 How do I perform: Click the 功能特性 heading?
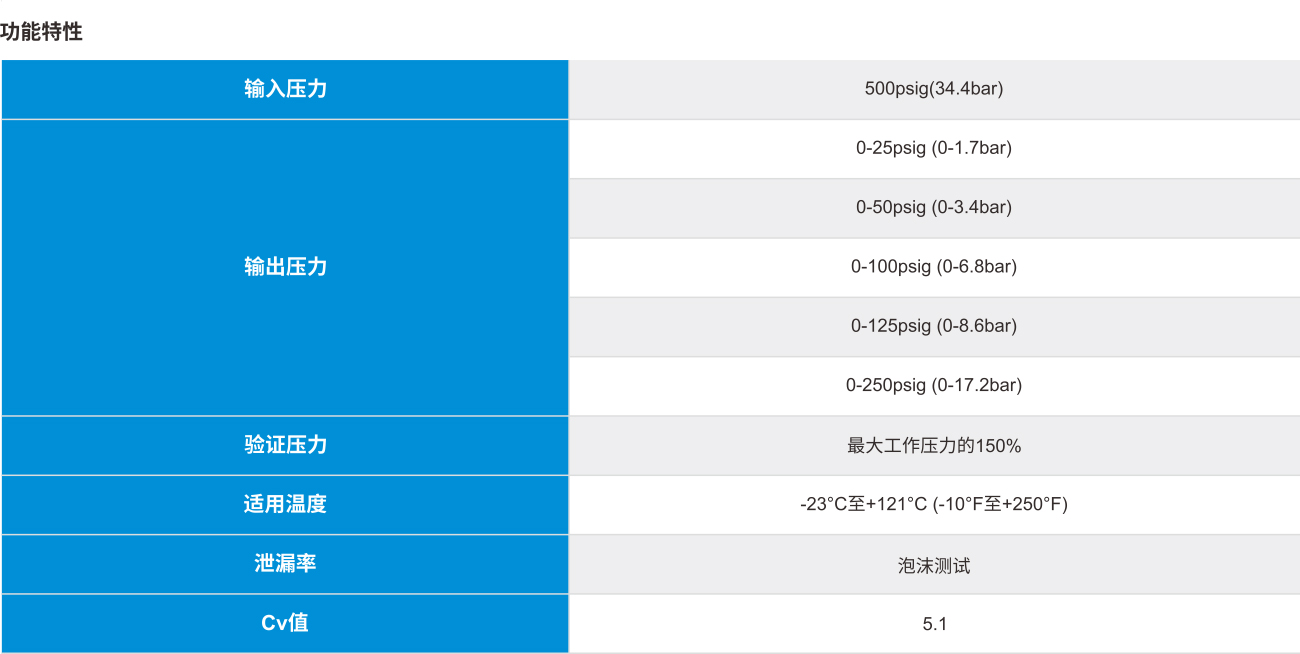pyautogui.click(x=42, y=32)
